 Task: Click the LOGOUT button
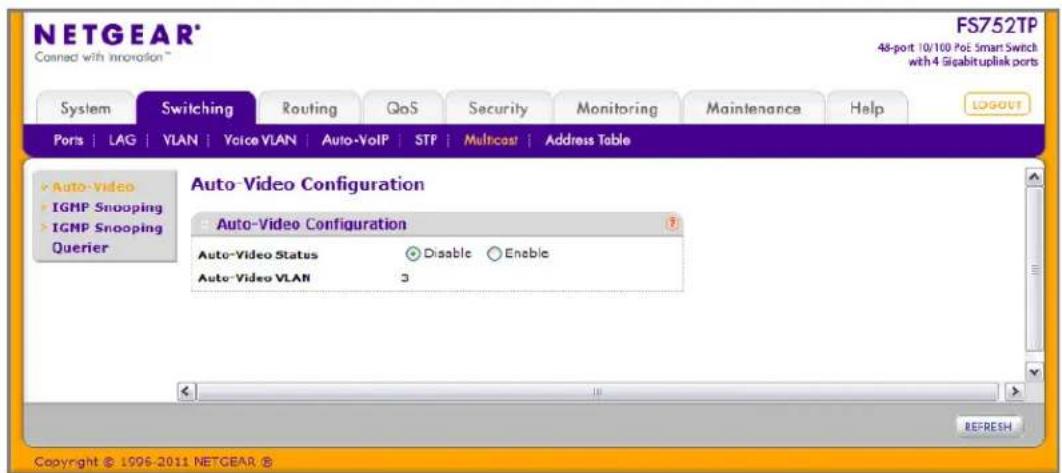[x=996, y=106]
